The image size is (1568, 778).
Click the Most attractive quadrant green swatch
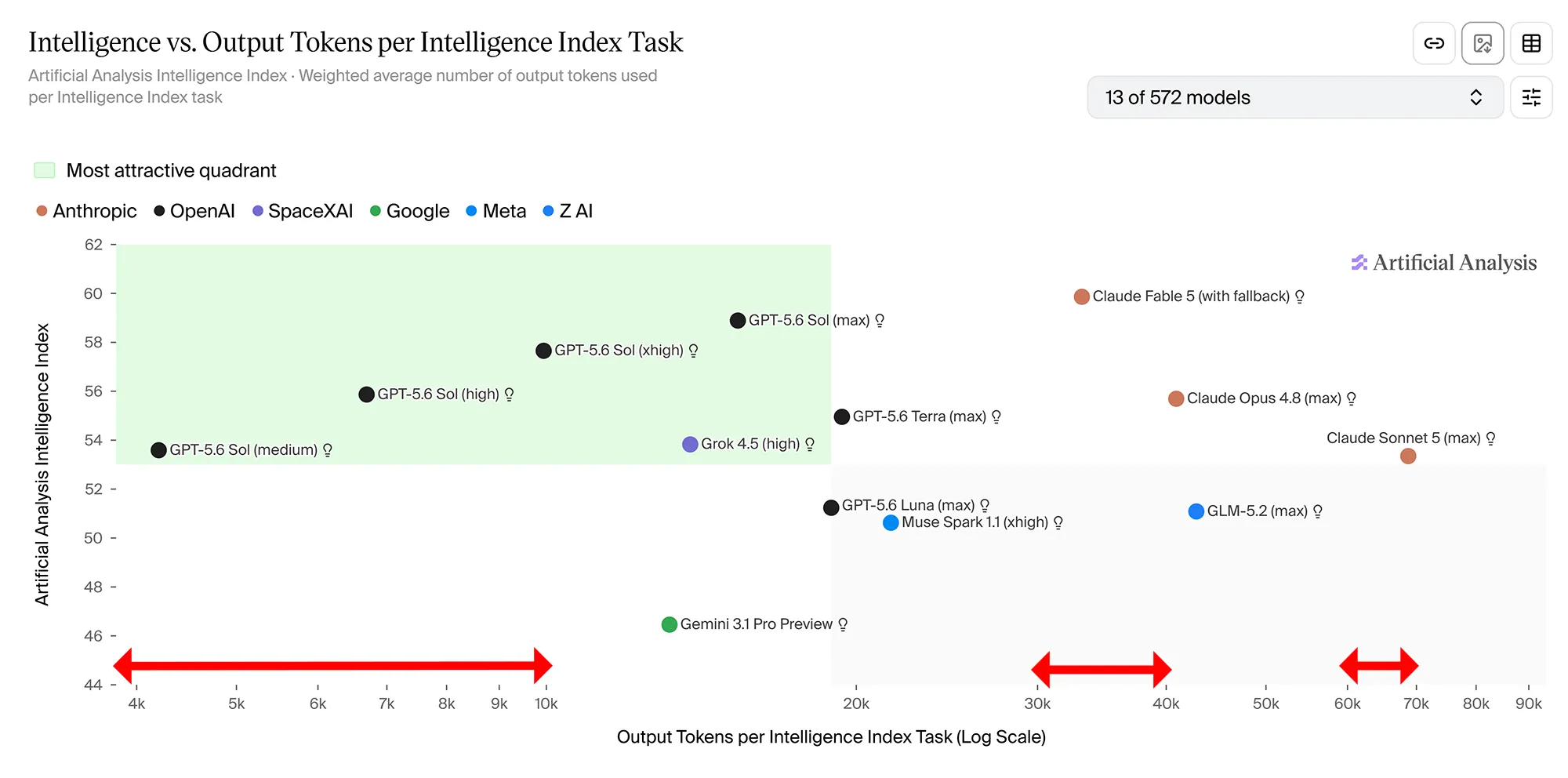[x=45, y=170]
